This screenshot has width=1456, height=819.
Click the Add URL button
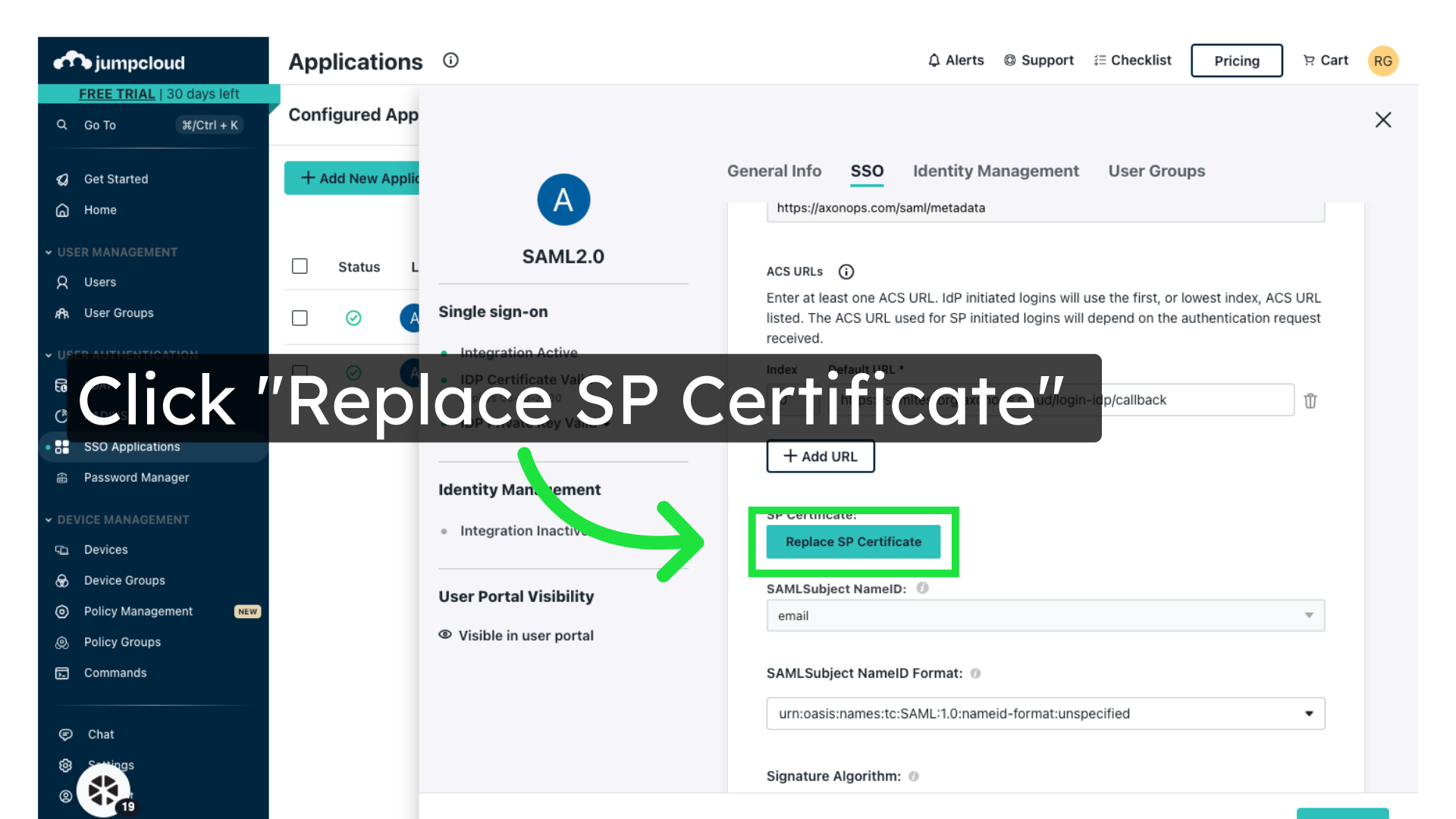[820, 457]
